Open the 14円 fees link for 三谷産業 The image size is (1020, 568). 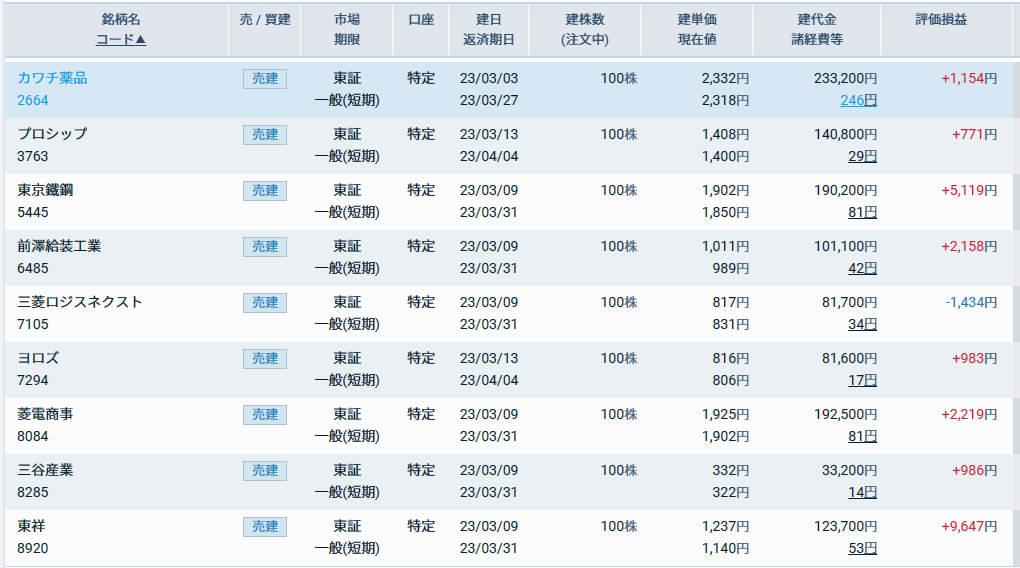coord(863,492)
